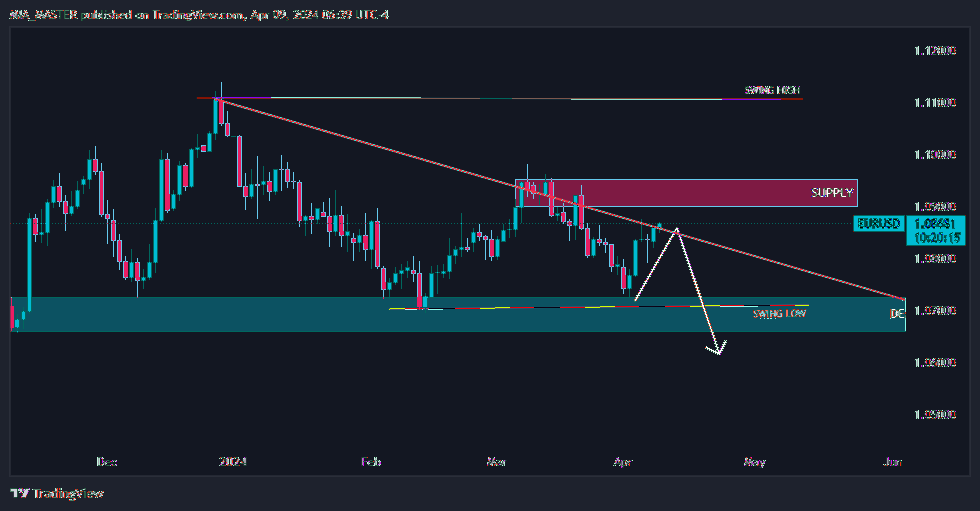The height and width of the screenshot is (511, 980).
Task: Click the 1.11000 price axis label
Action: pyautogui.click(x=935, y=102)
